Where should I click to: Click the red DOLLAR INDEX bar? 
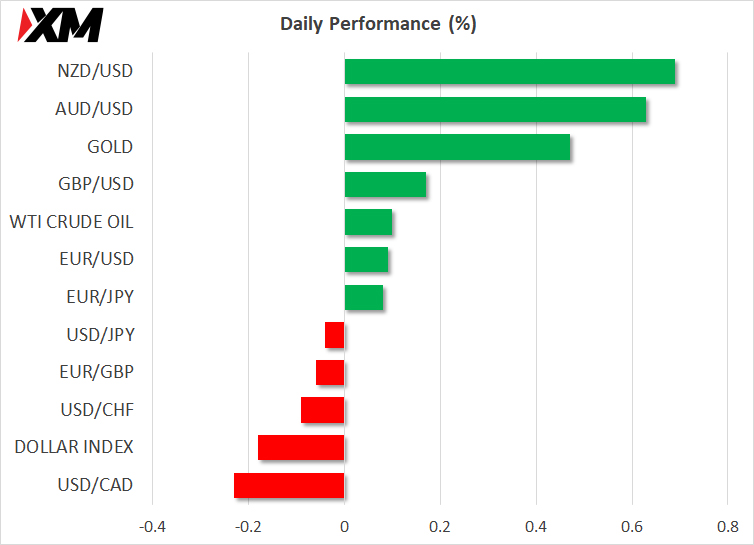pos(301,448)
